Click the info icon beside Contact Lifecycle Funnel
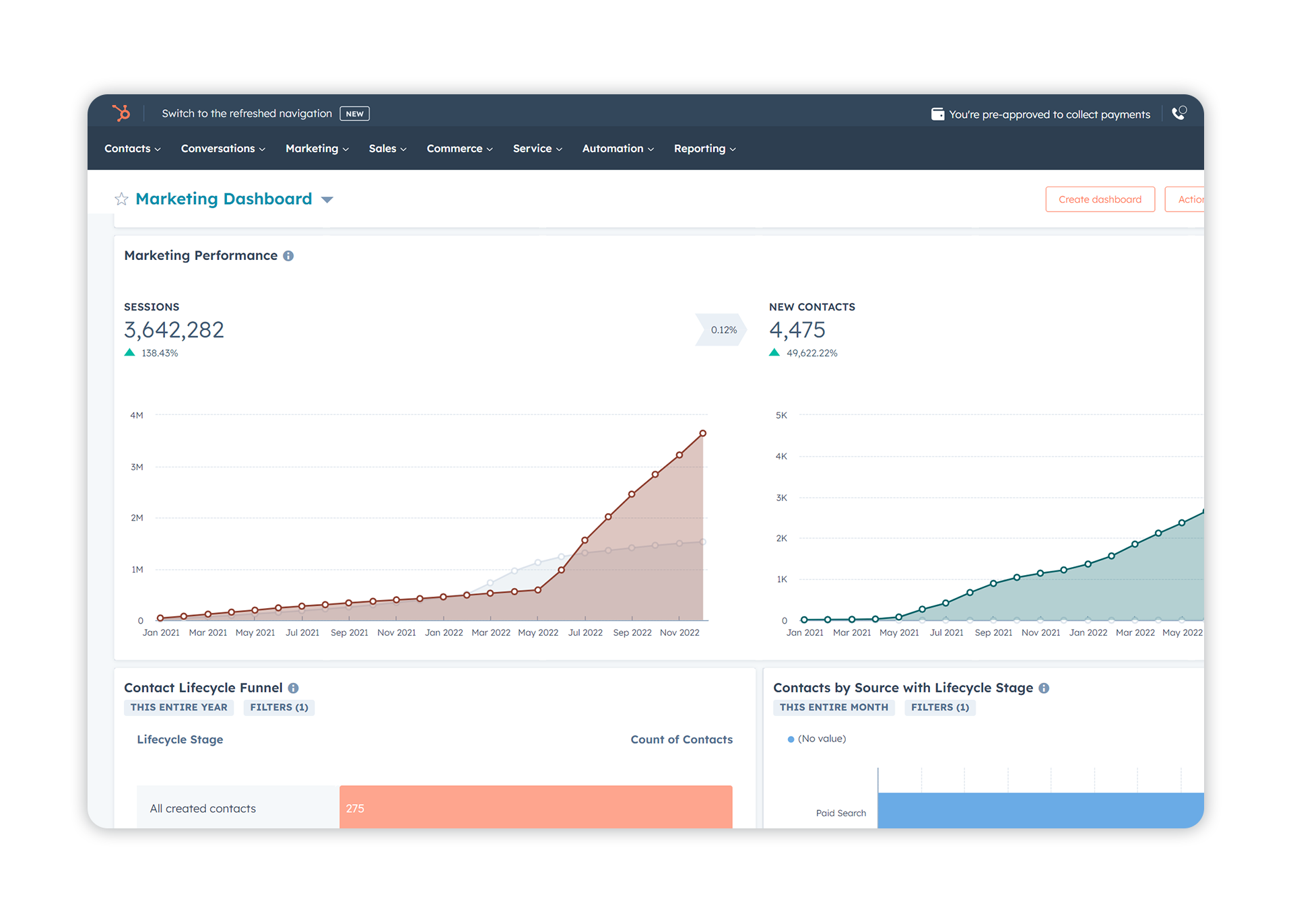The height and width of the screenshot is (924, 1293). 293,688
